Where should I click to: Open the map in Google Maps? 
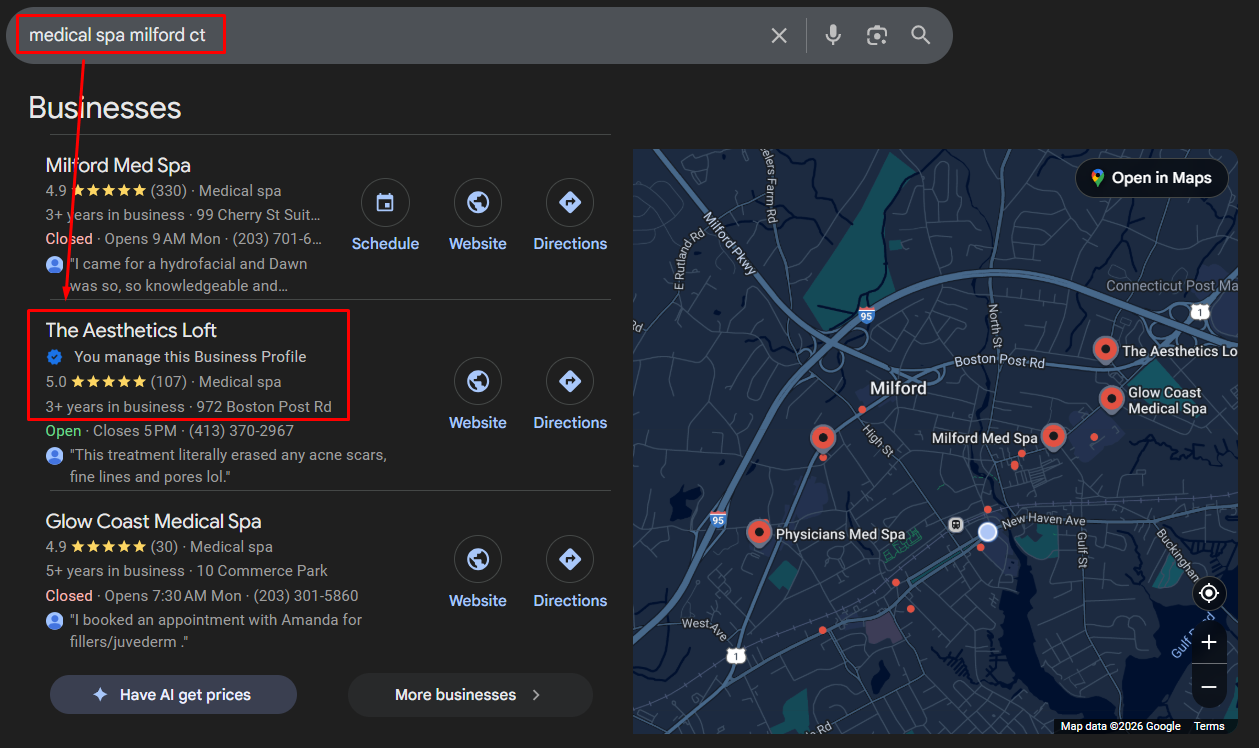[1151, 178]
